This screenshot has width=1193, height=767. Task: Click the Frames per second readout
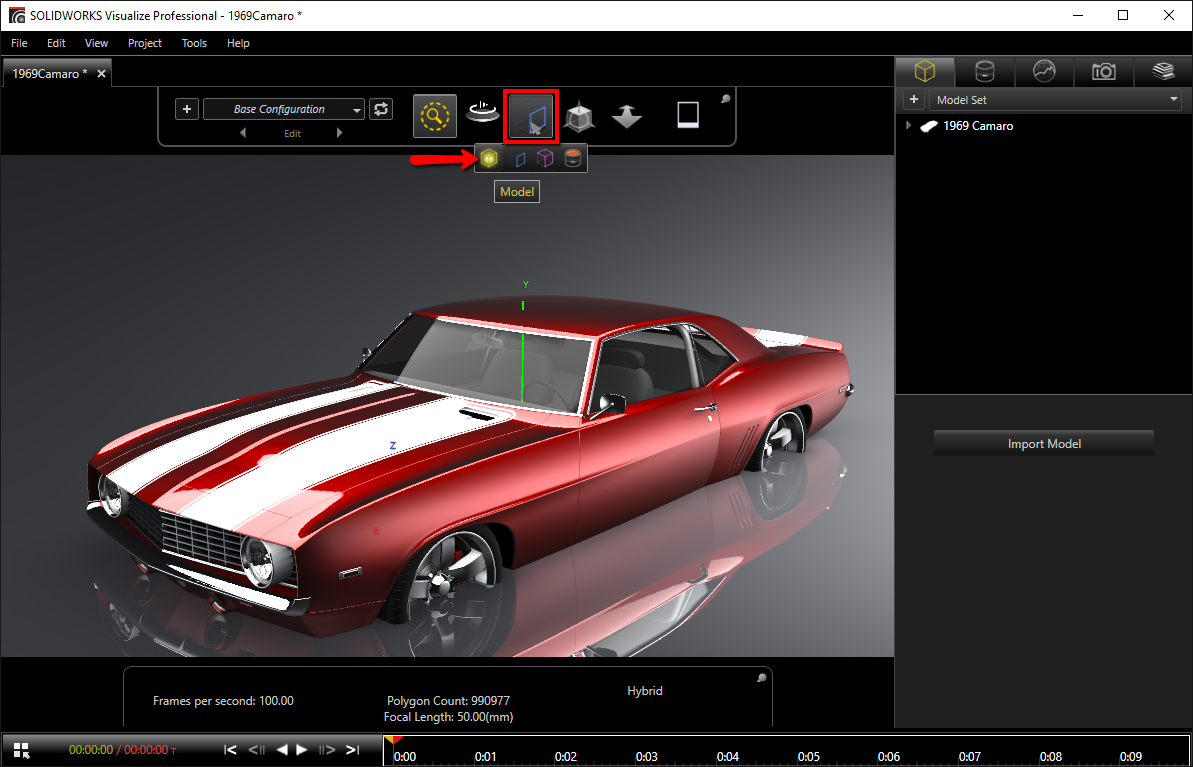223,701
